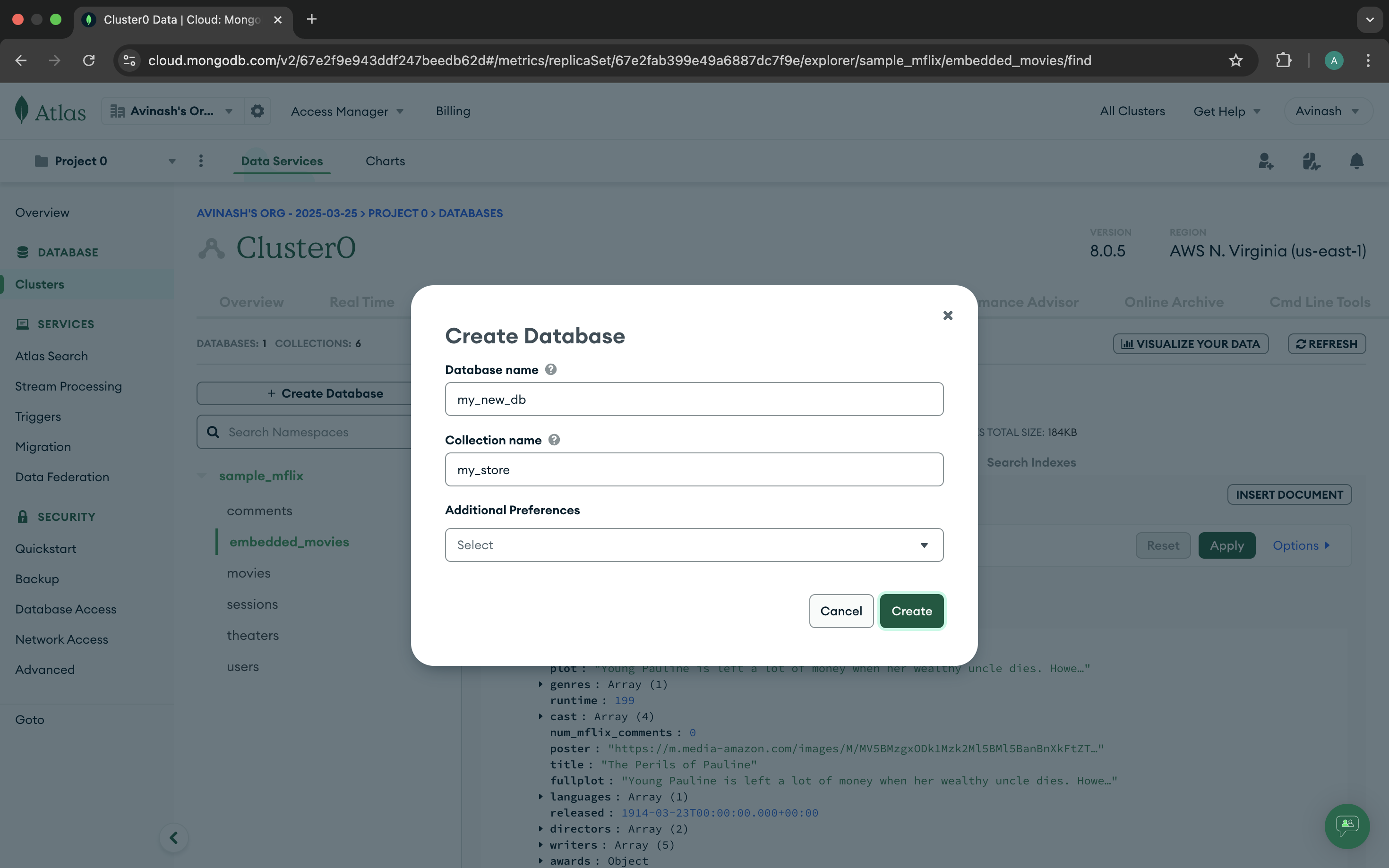
Task: Open All Clusters link
Action: point(1132,111)
